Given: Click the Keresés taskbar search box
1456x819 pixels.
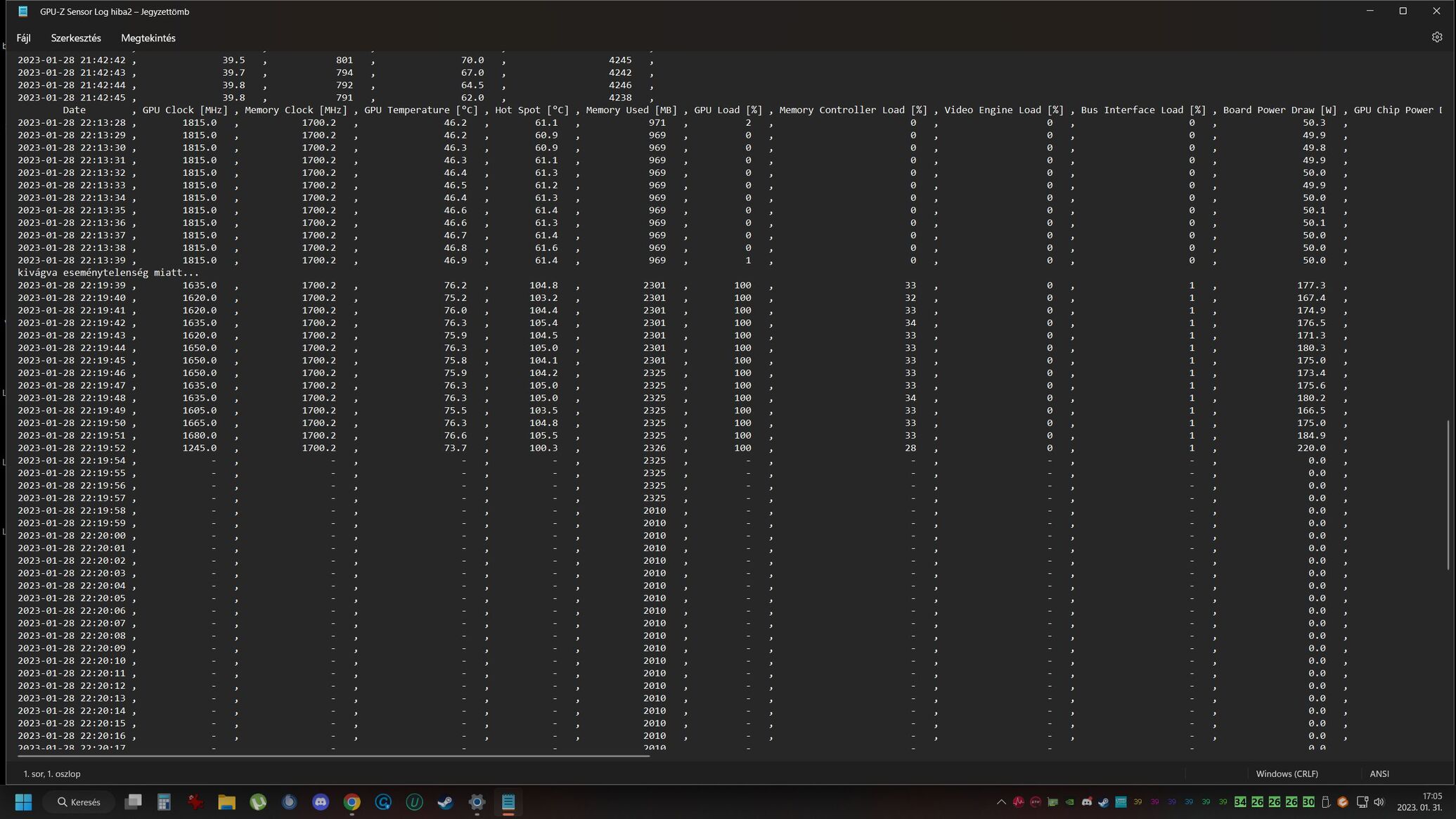Looking at the screenshot, I should [79, 801].
